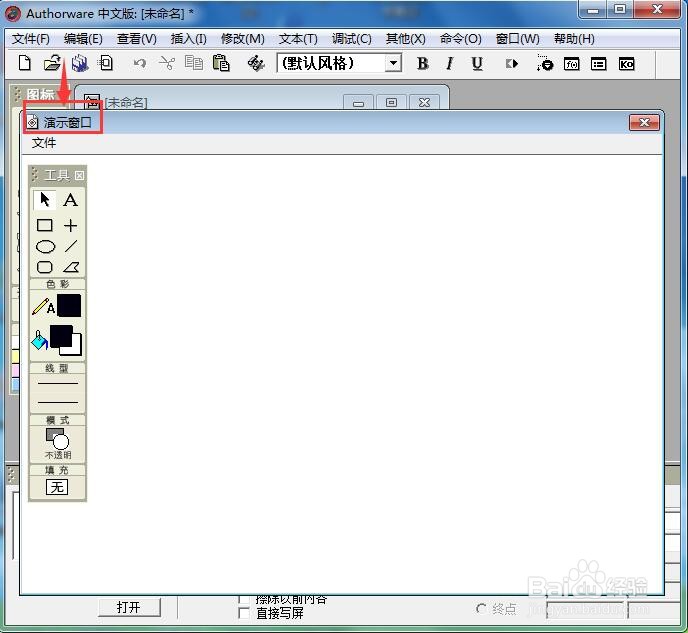
Task: Open the Control Panel icon in toolbar
Action: [x=545, y=64]
